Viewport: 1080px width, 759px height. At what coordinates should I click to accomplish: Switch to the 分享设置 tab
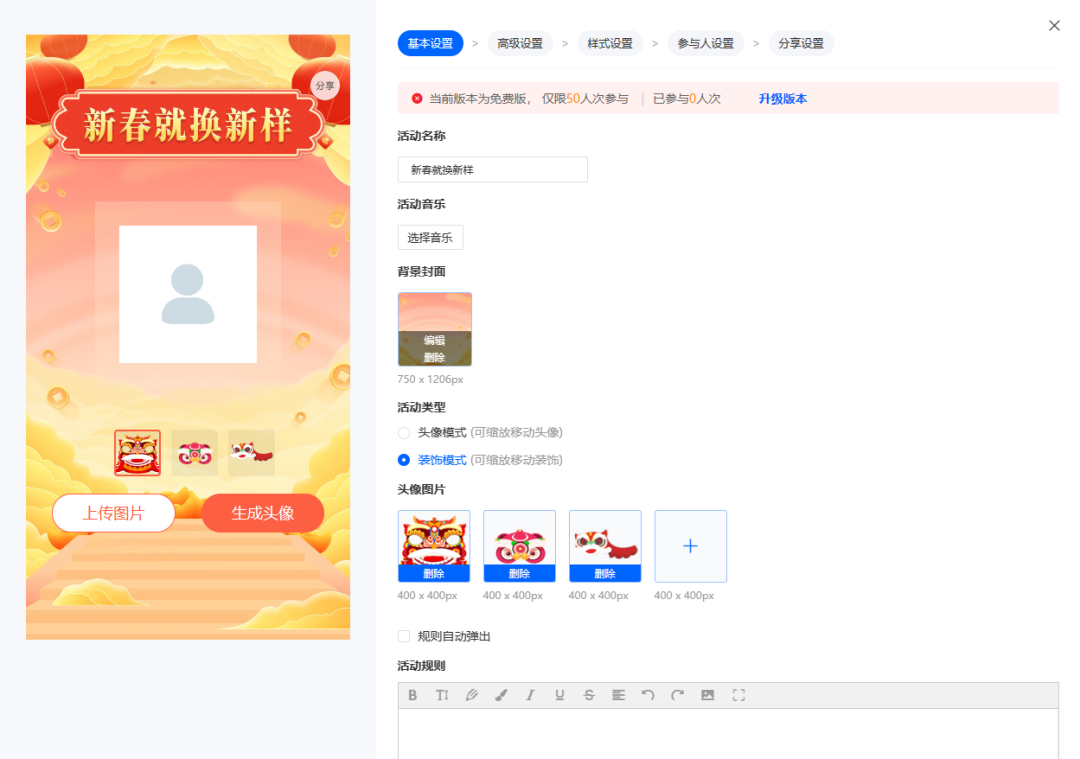click(x=801, y=43)
